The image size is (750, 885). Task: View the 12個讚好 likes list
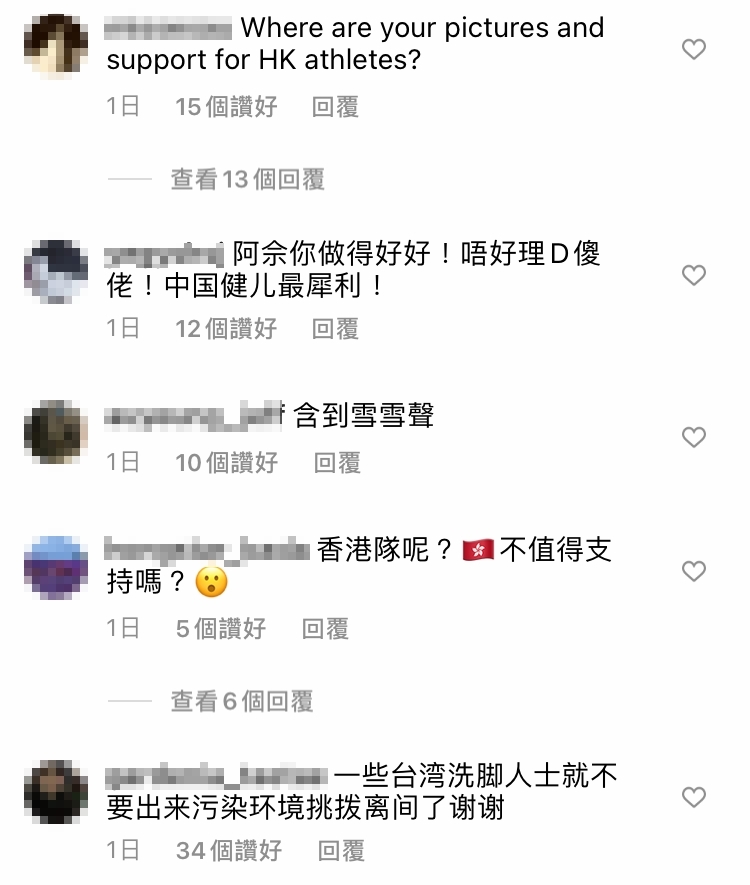click(x=226, y=328)
